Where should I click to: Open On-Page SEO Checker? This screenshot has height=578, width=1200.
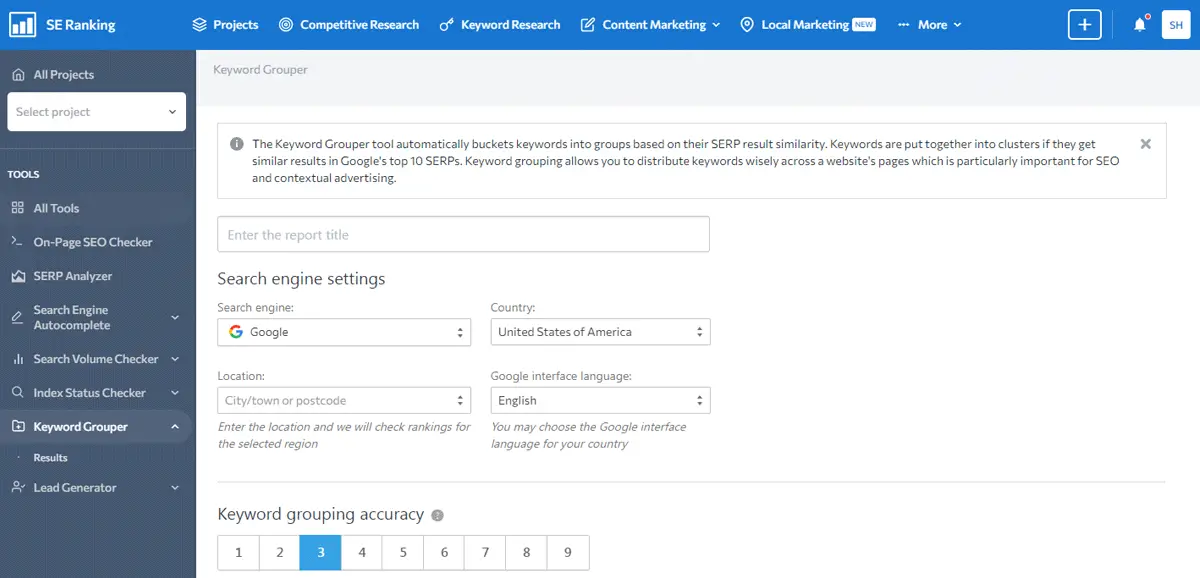93,242
